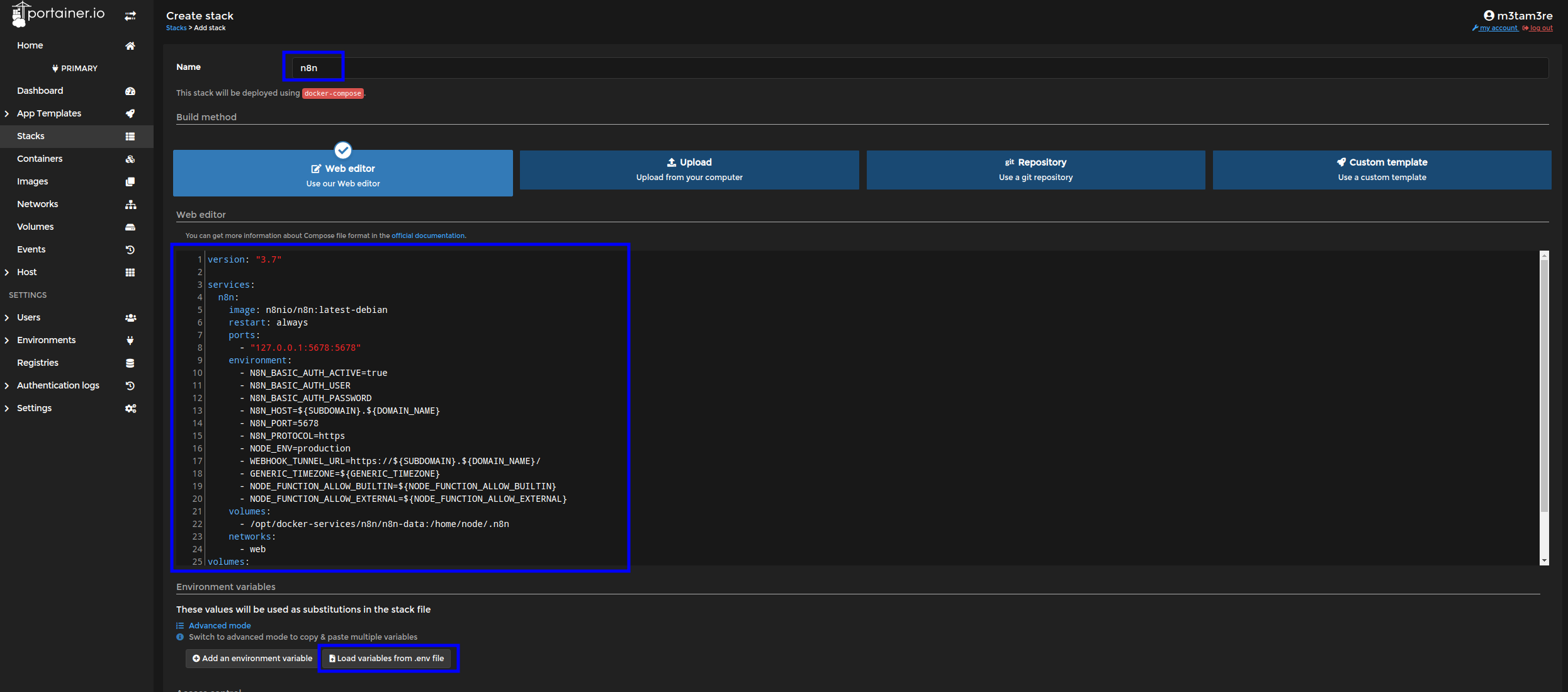
Task: Click the Registries database icon
Action: pos(130,363)
